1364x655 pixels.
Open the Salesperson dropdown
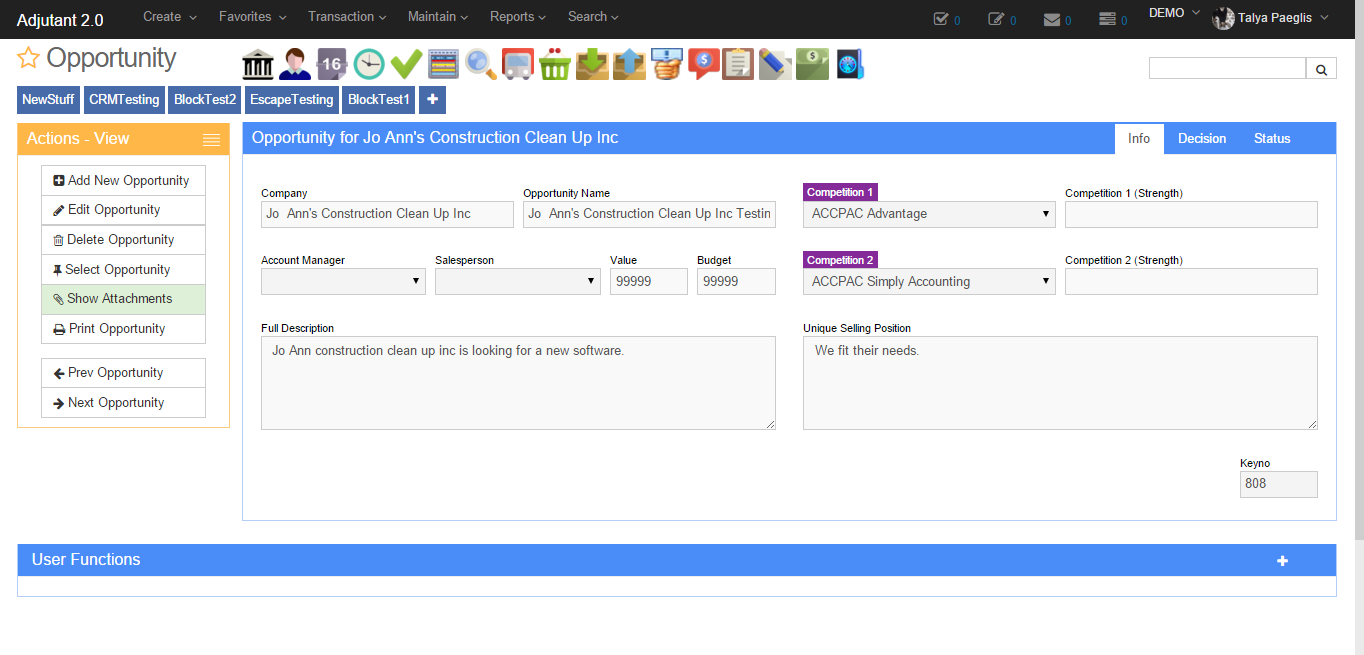pos(517,282)
